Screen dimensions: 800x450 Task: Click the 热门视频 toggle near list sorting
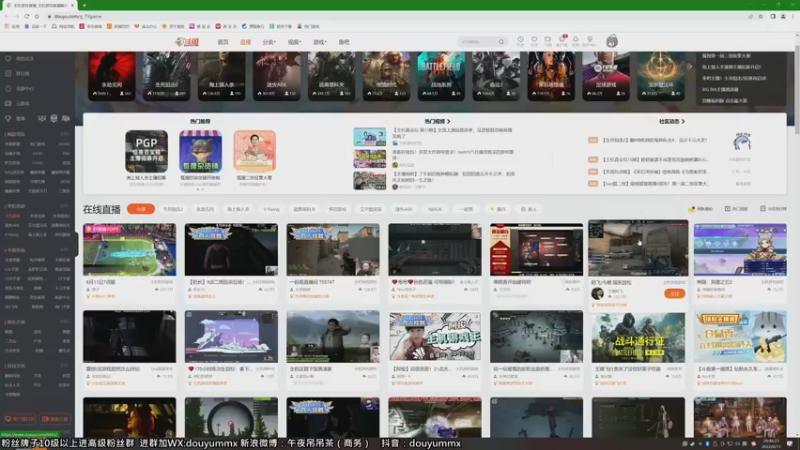[736, 209]
